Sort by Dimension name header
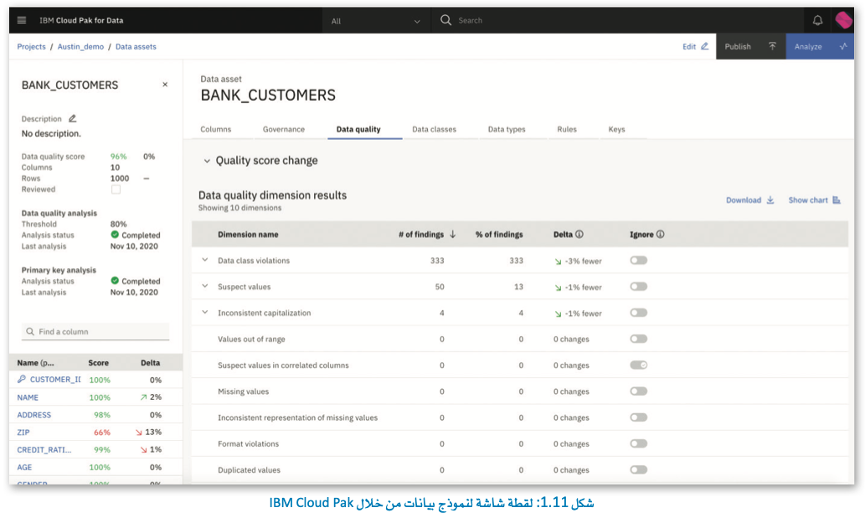The width and height of the screenshot is (866, 518). coord(248,234)
